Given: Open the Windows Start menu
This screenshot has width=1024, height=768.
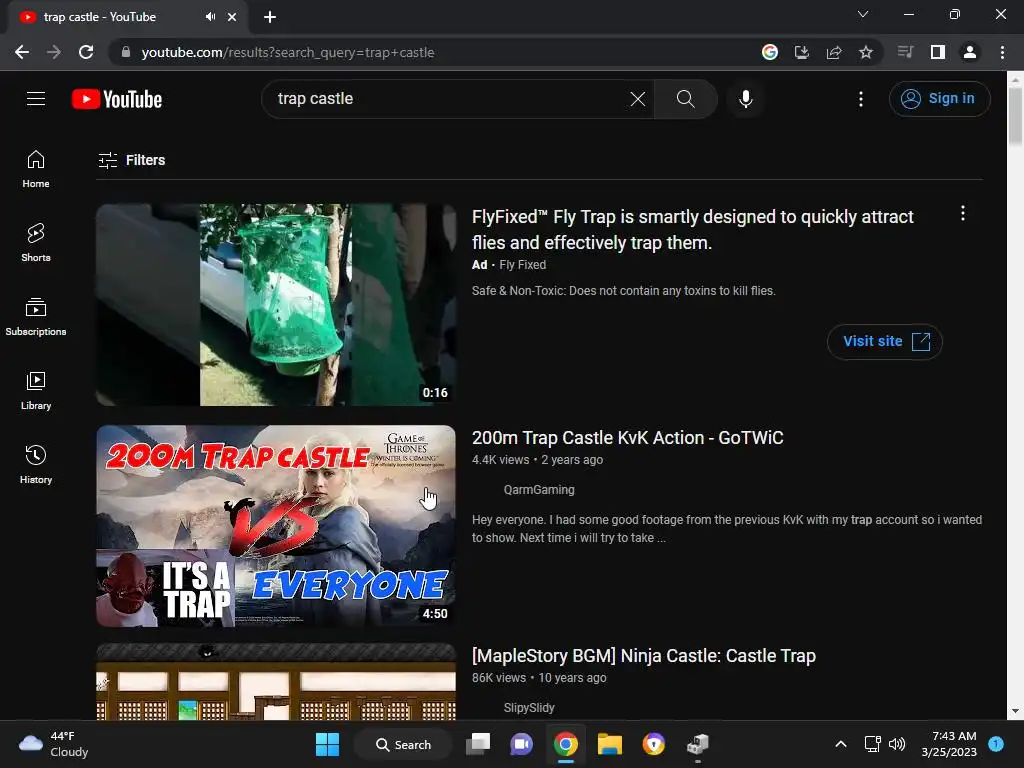Looking at the screenshot, I should 327,744.
